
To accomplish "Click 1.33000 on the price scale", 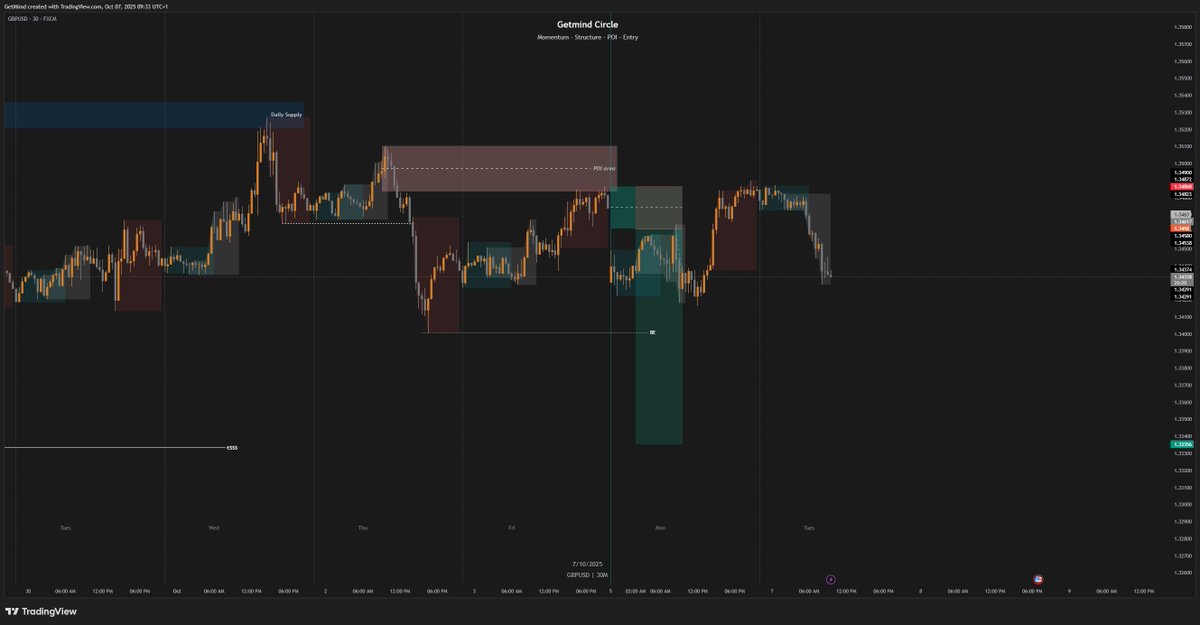I will click(x=1182, y=505).
